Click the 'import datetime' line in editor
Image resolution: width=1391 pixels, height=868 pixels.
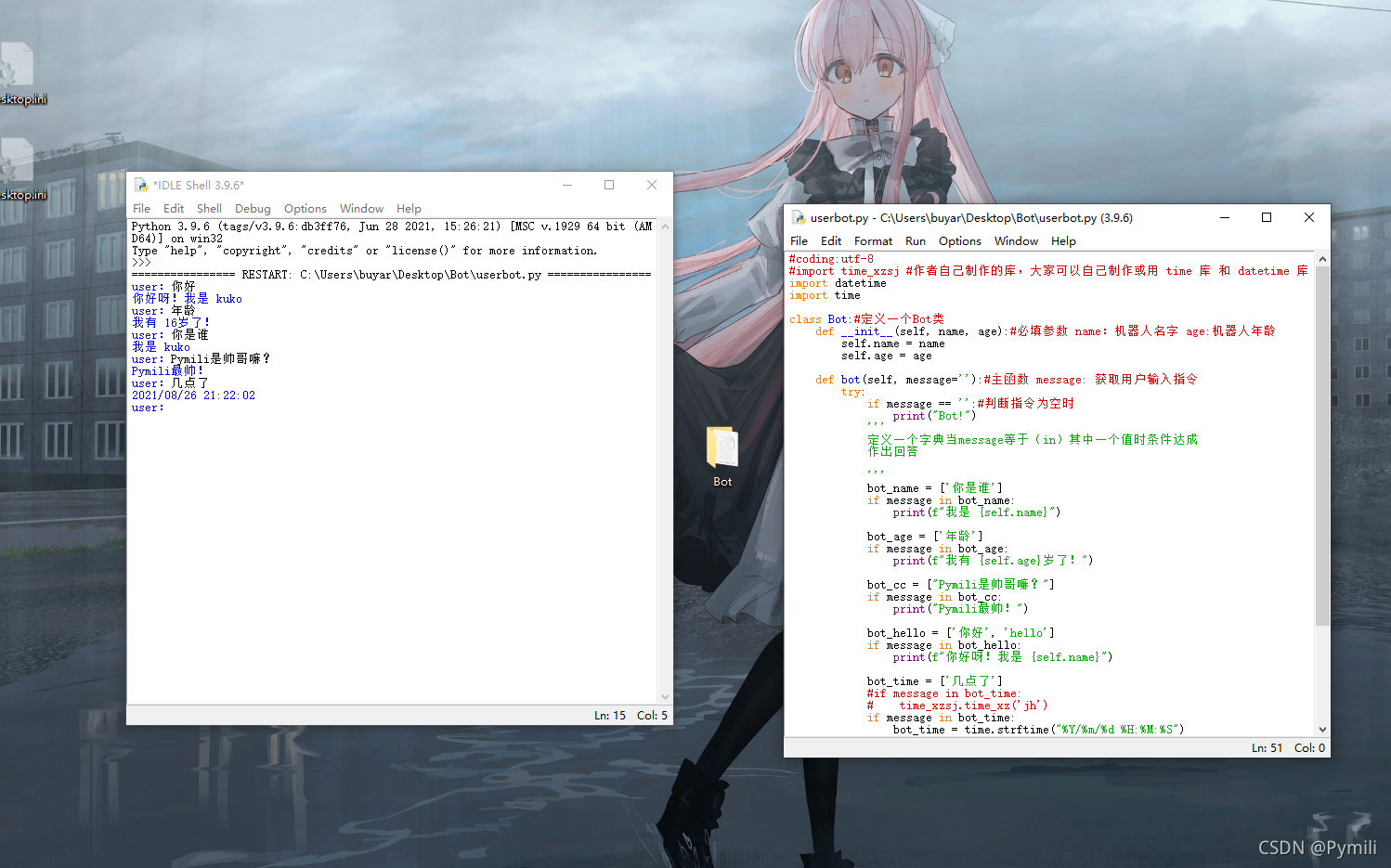(x=838, y=283)
